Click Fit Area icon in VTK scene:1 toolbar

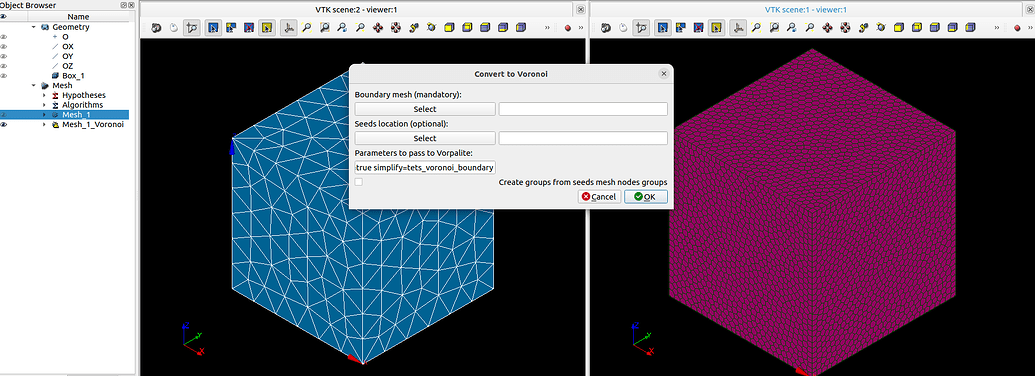(x=774, y=28)
